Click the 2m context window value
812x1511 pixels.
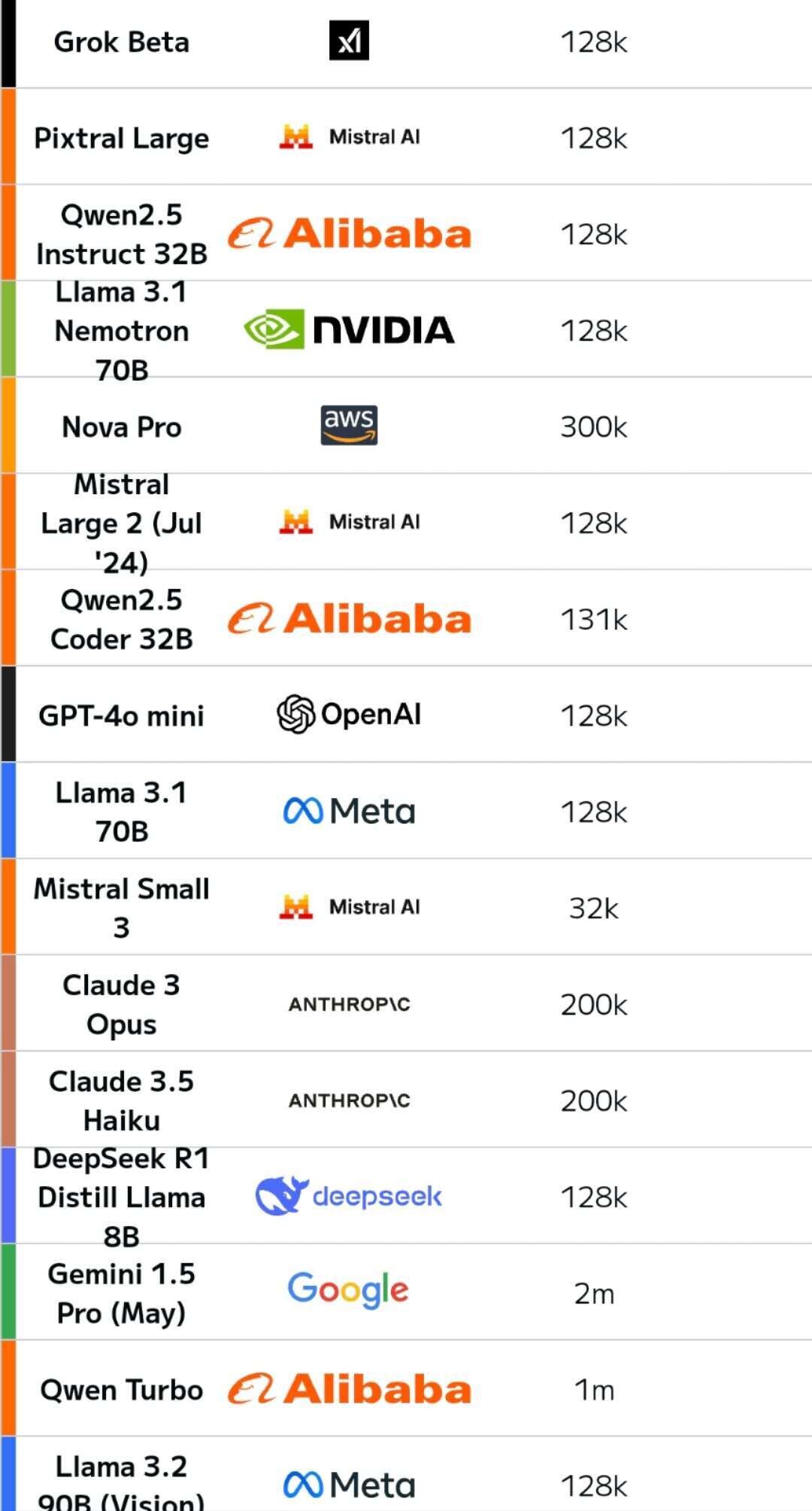[594, 1294]
